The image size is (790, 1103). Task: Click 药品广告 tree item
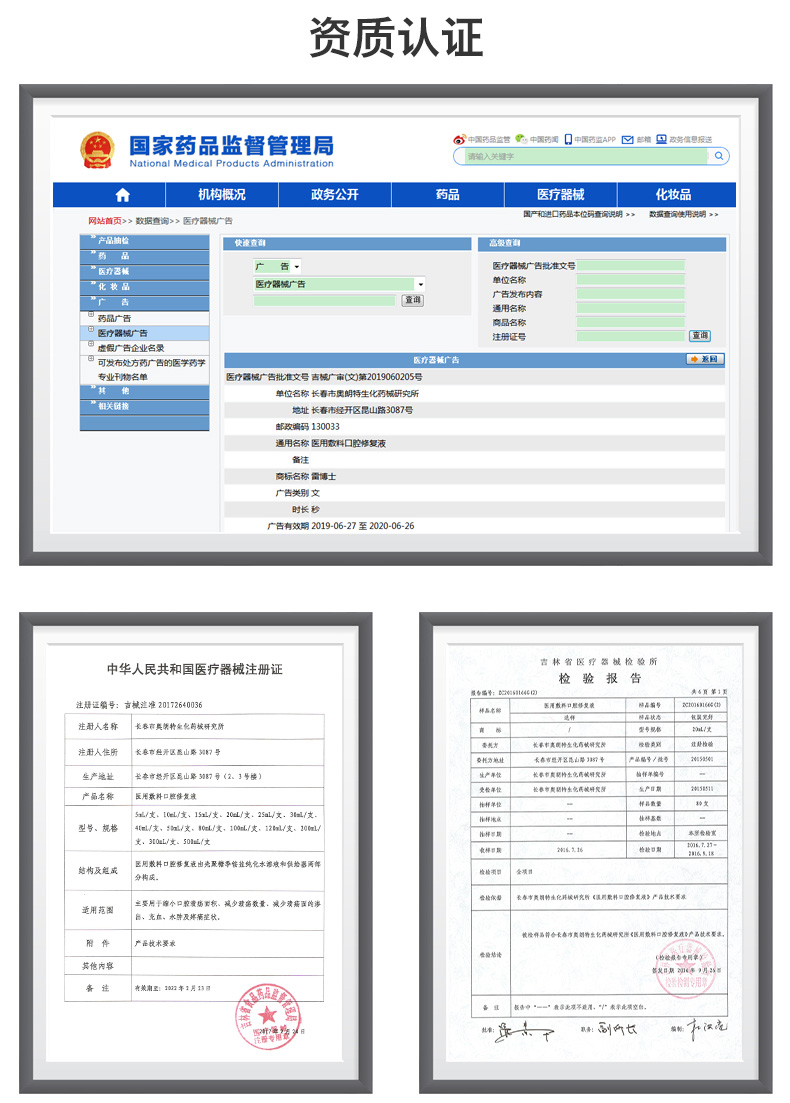point(114,319)
